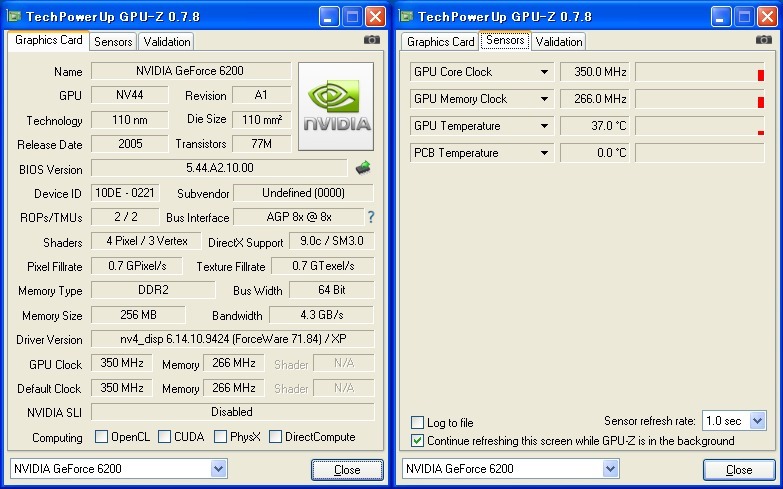
Task: Click the Revision value A1
Action: 262,95
